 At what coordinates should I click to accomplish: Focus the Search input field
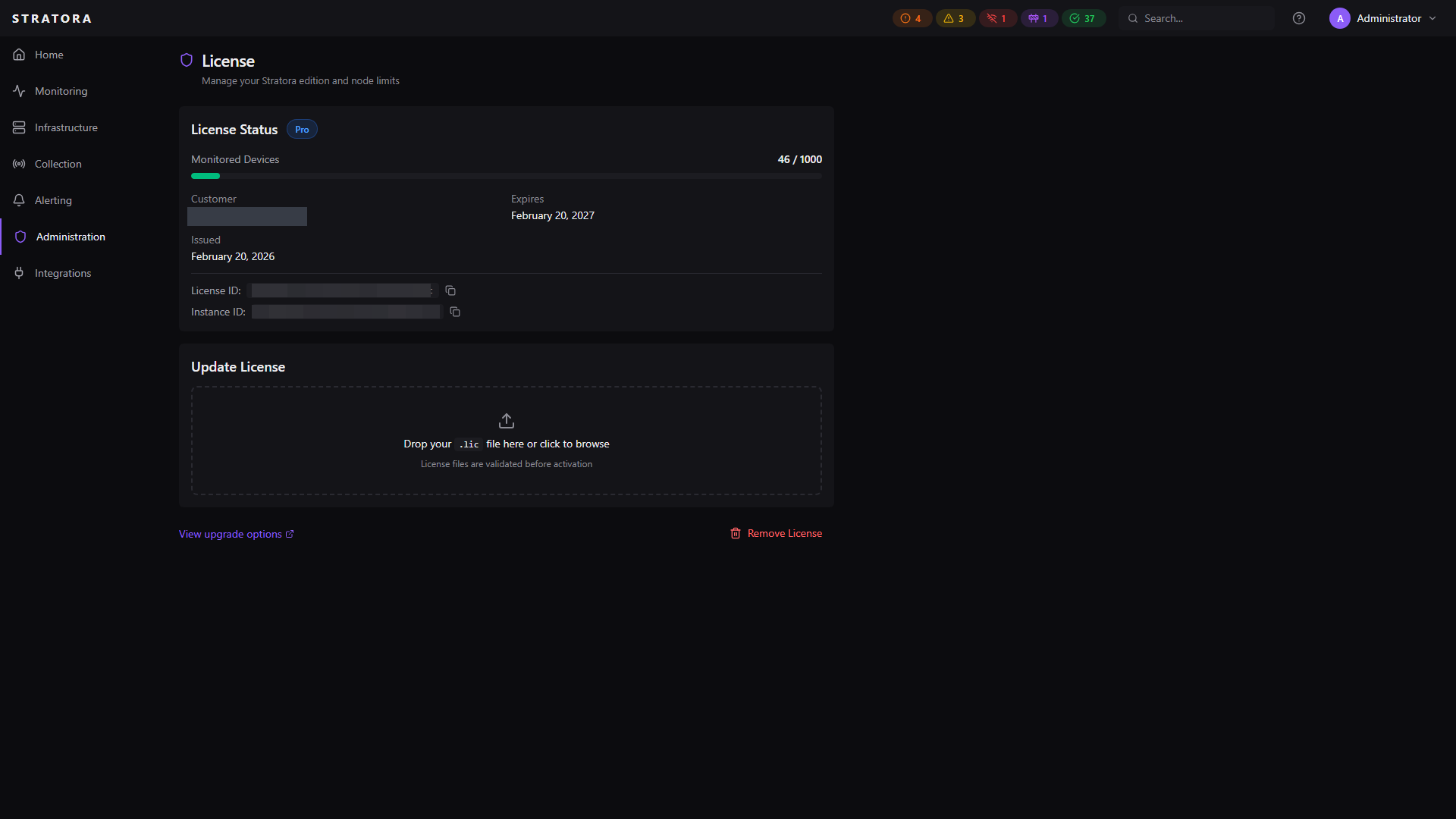(1197, 18)
